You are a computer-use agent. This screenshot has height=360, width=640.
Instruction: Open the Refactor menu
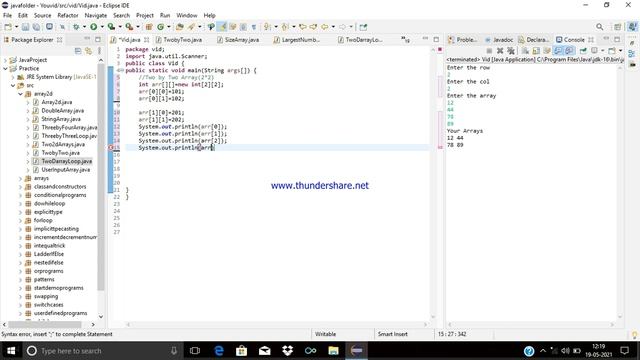(x=68, y=16)
